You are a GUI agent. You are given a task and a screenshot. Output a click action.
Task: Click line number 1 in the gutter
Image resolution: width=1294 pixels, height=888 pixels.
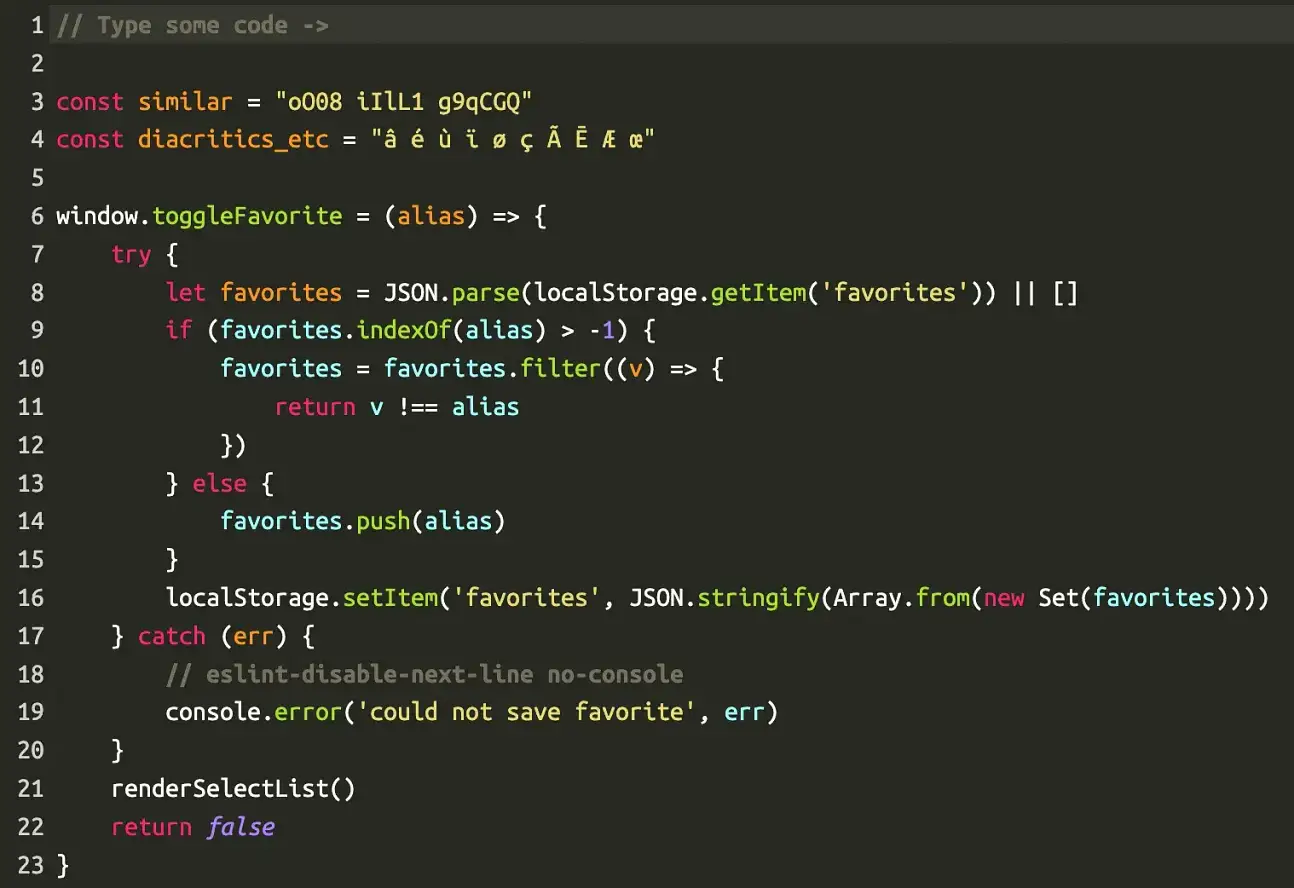(x=37, y=25)
